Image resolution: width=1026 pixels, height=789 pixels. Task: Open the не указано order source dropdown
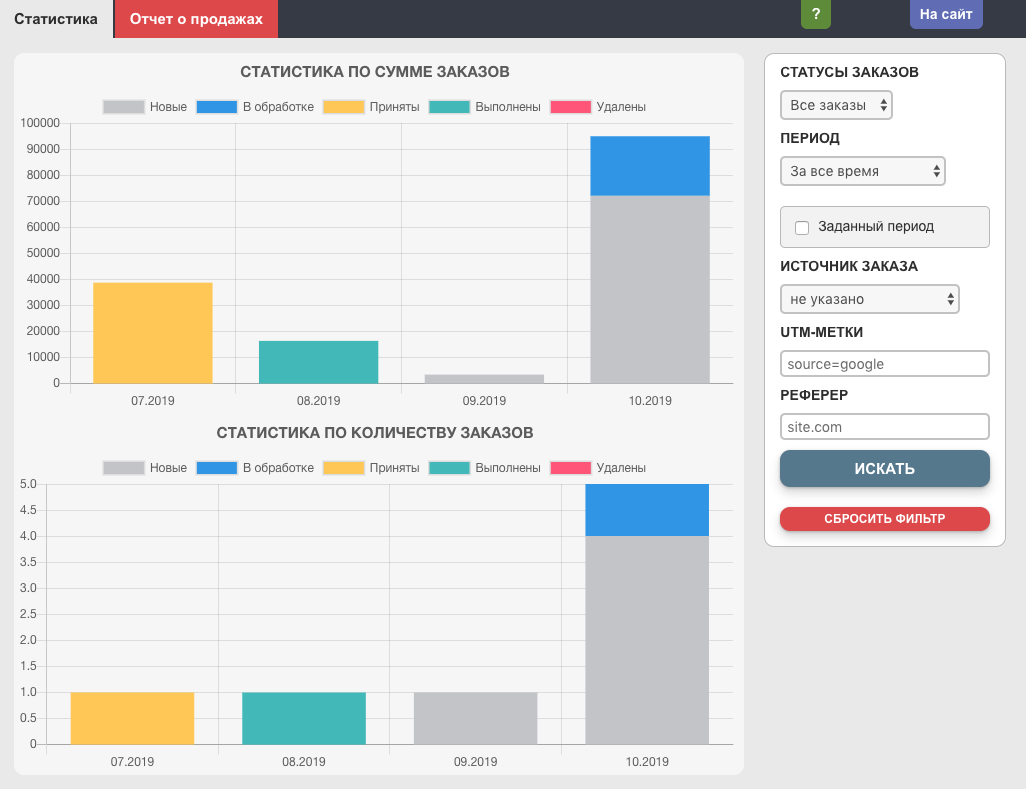point(870,299)
